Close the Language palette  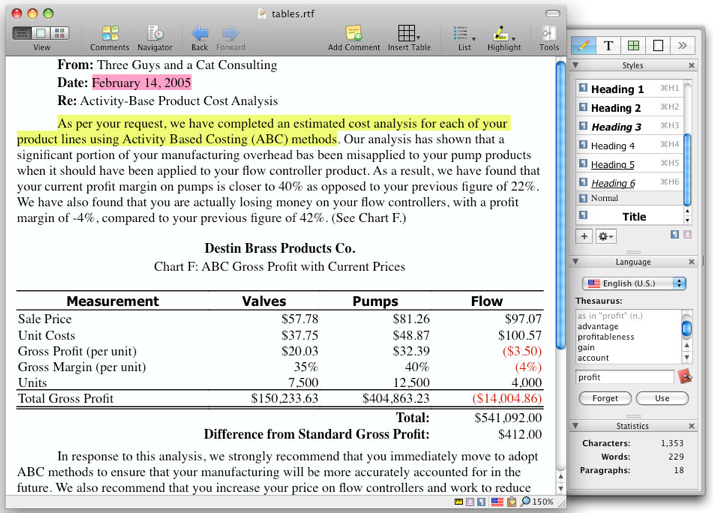[691, 262]
